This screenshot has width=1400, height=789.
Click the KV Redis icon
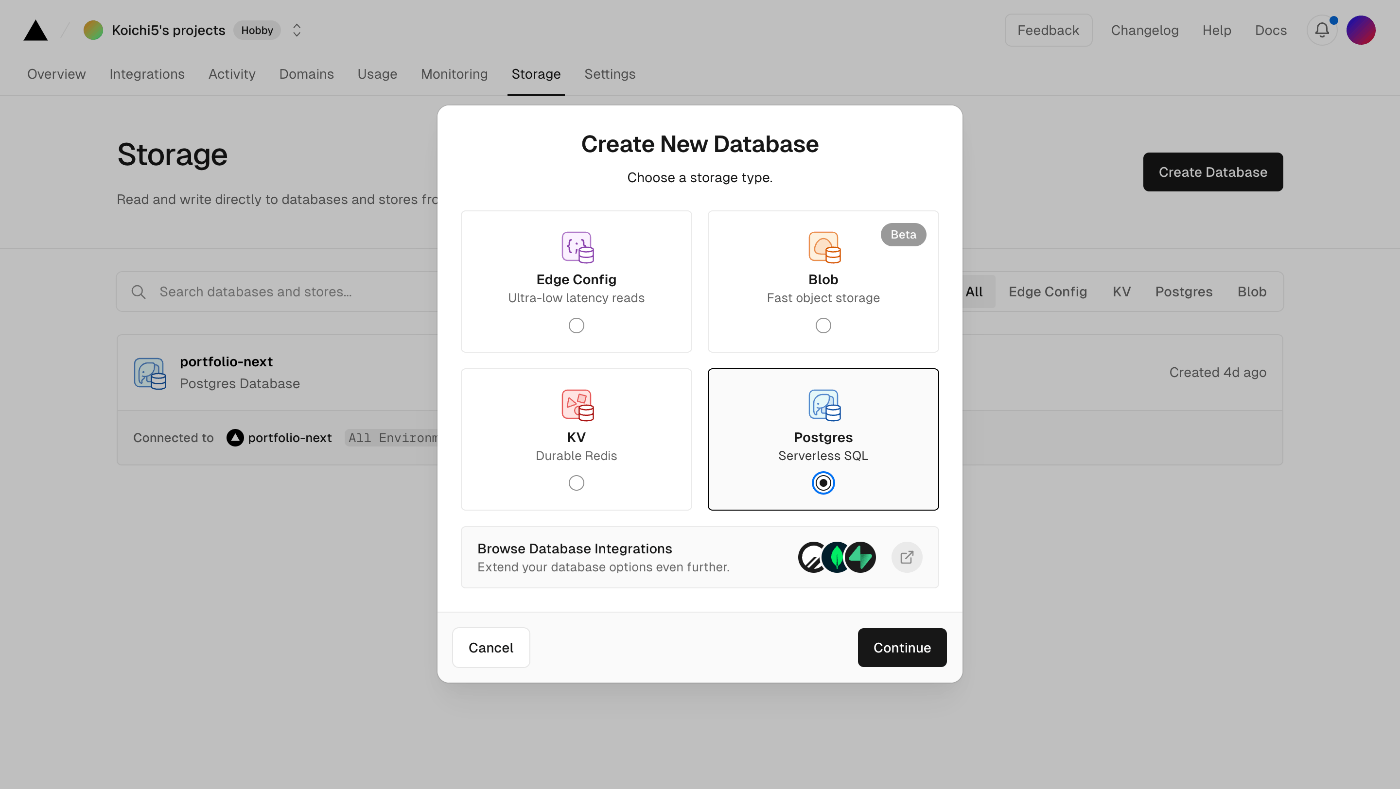tap(577, 405)
